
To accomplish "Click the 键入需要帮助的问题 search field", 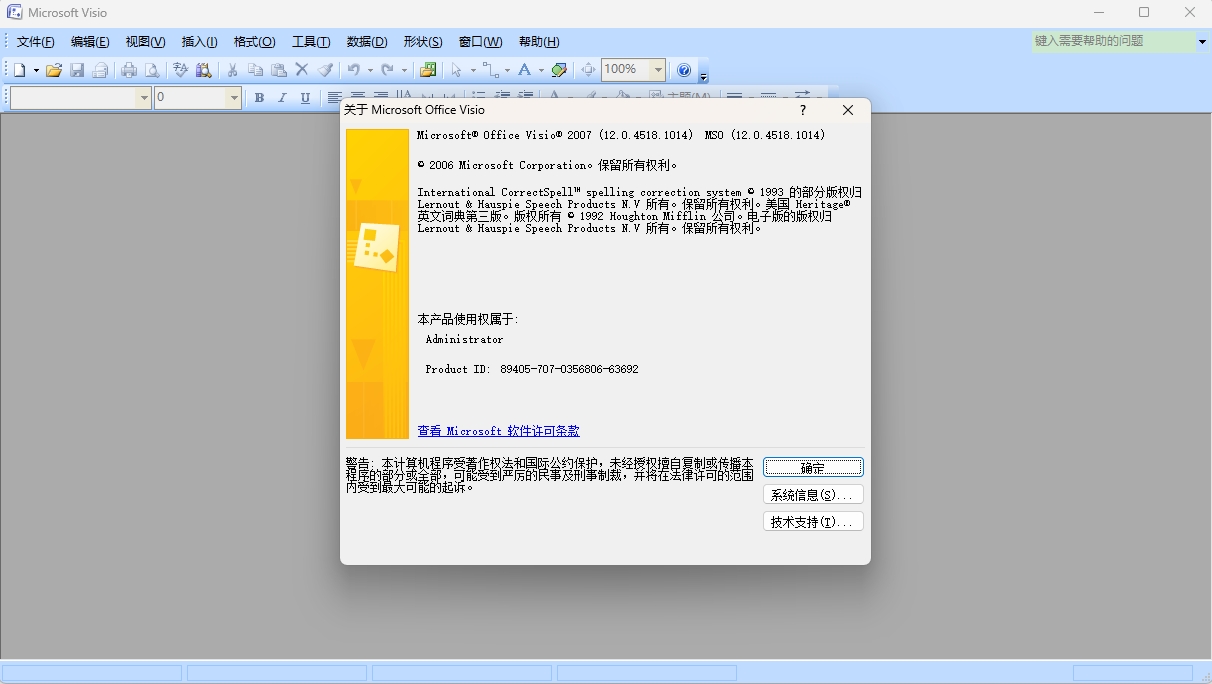I will pyautogui.click(x=1114, y=41).
